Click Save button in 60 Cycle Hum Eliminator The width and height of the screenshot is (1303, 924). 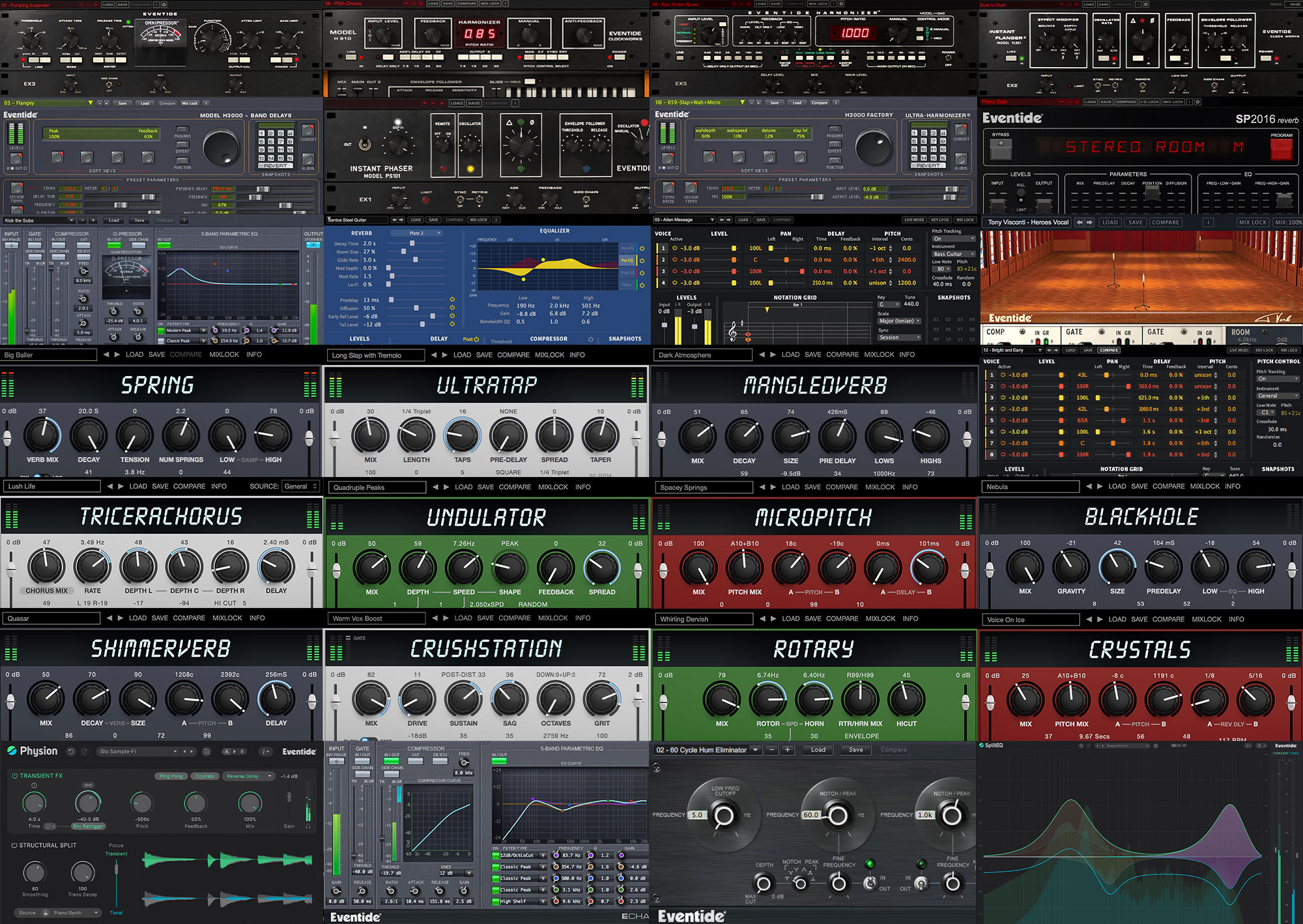coord(855,750)
